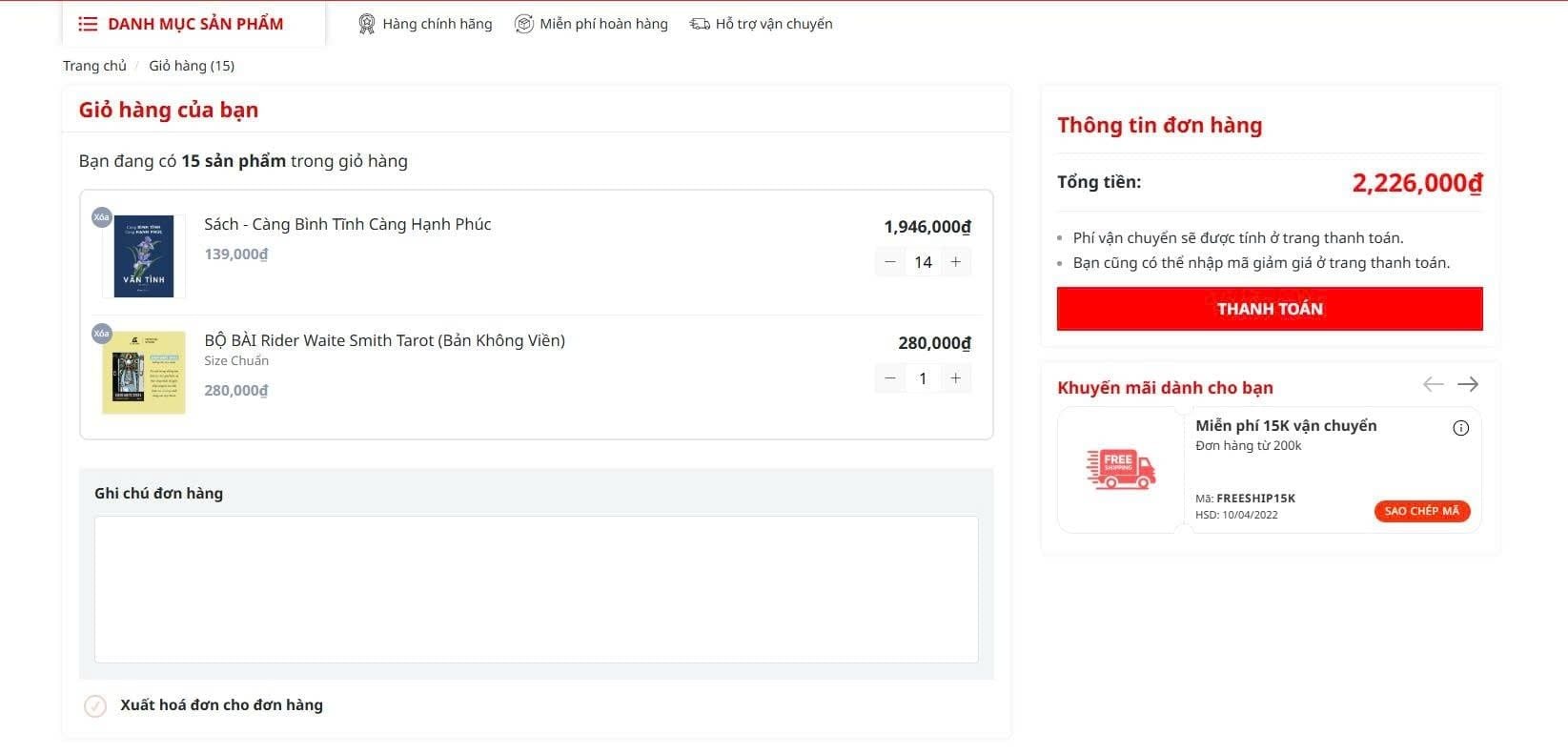Go to Trang chủ breadcrumb link
This screenshot has height=754, width=1568.
(x=94, y=66)
